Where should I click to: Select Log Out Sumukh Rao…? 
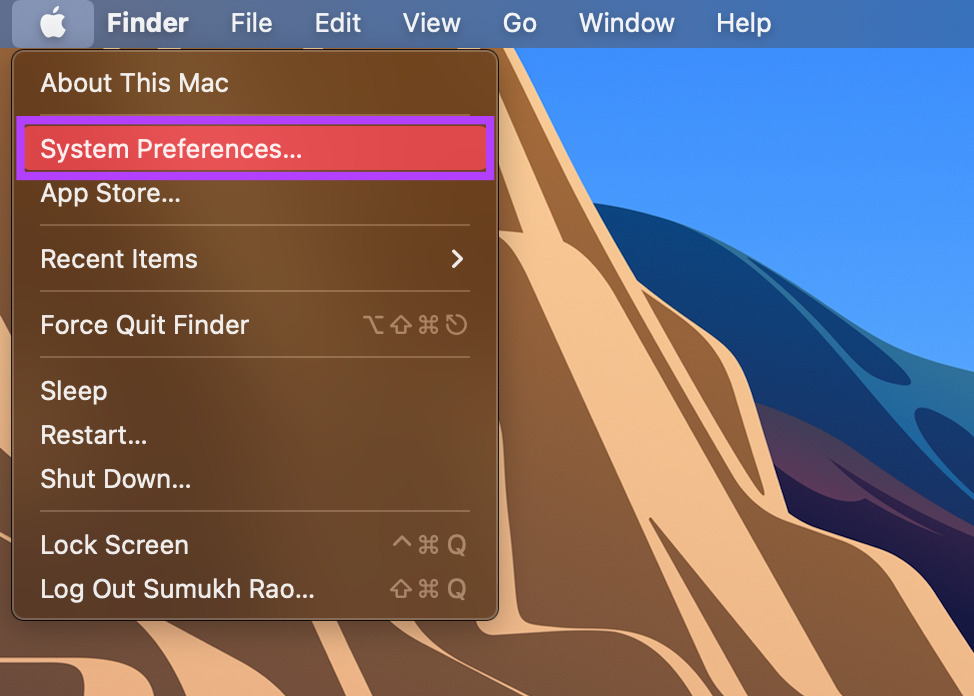(x=255, y=589)
